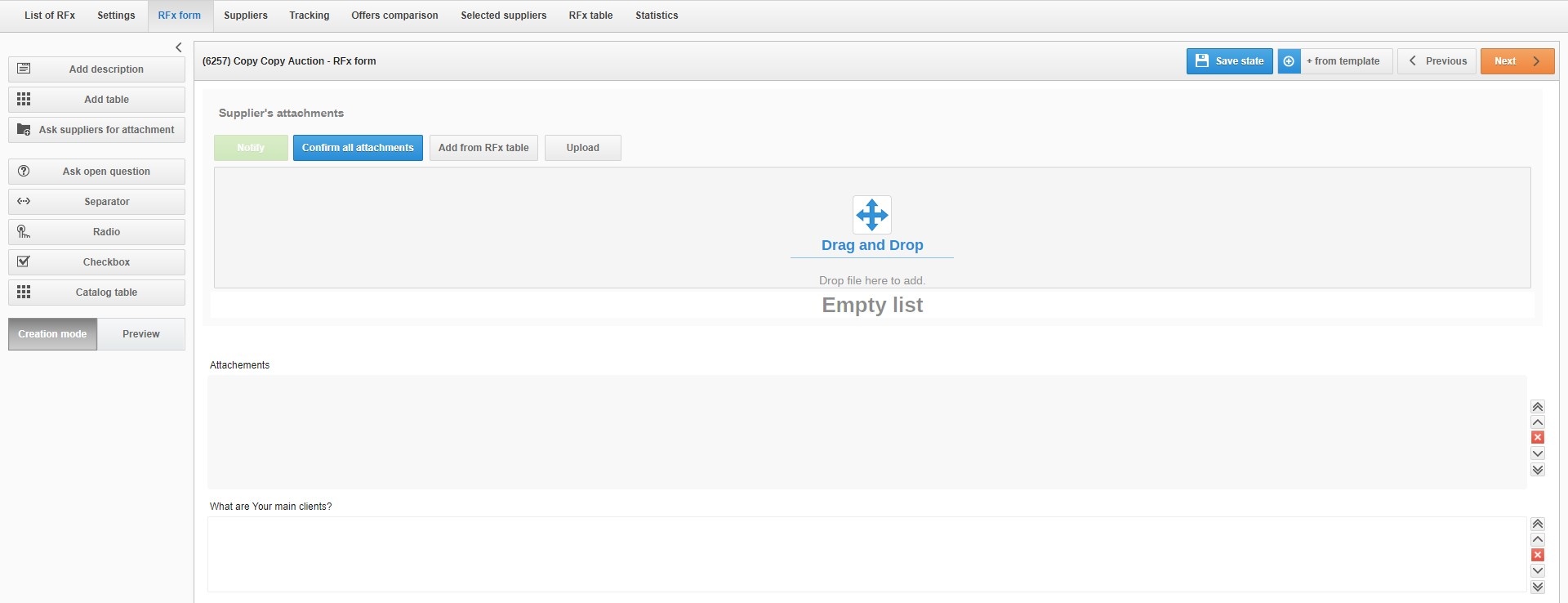Delete the Attachements block with red X
This screenshot has width=1568, height=603.
click(1538, 438)
